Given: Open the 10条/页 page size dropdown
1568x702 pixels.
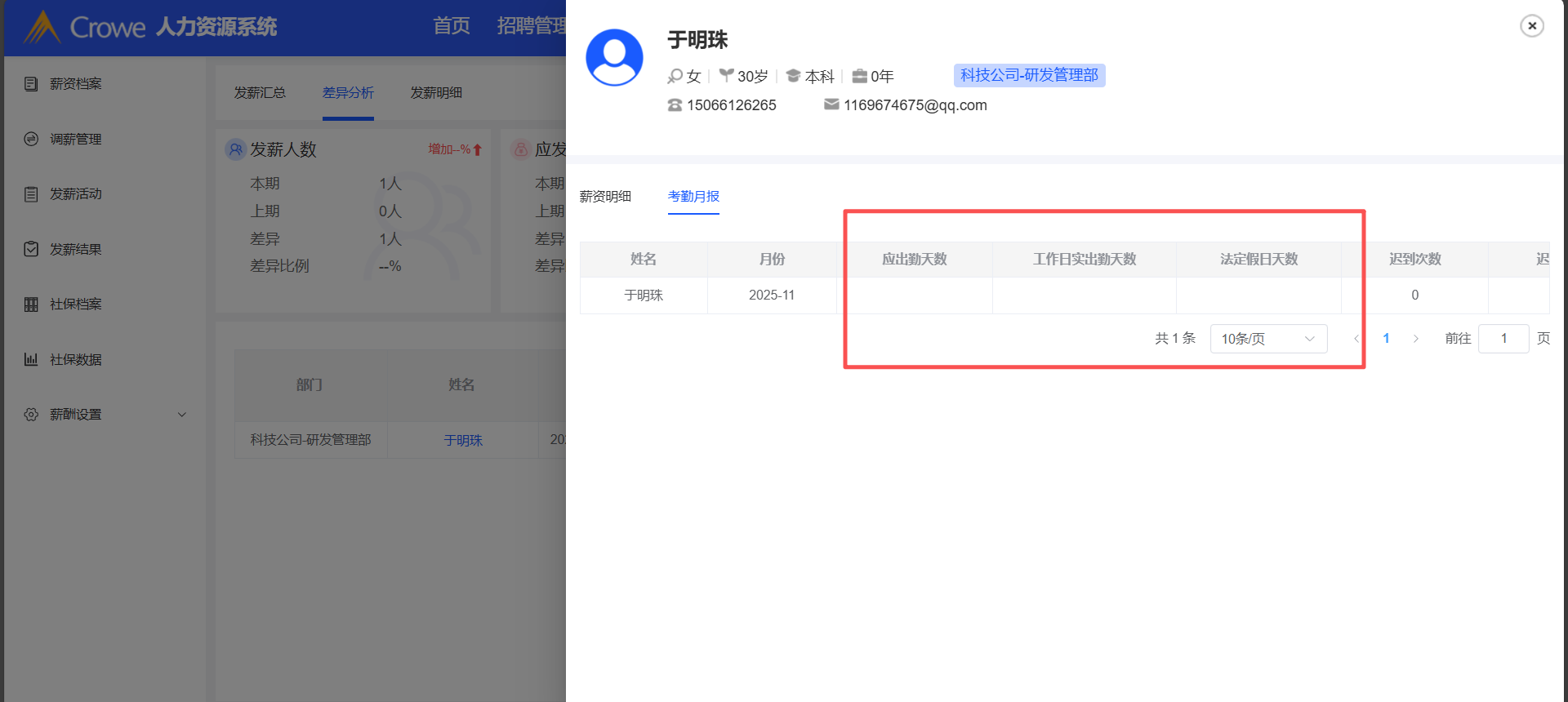Looking at the screenshot, I should 1268,339.
